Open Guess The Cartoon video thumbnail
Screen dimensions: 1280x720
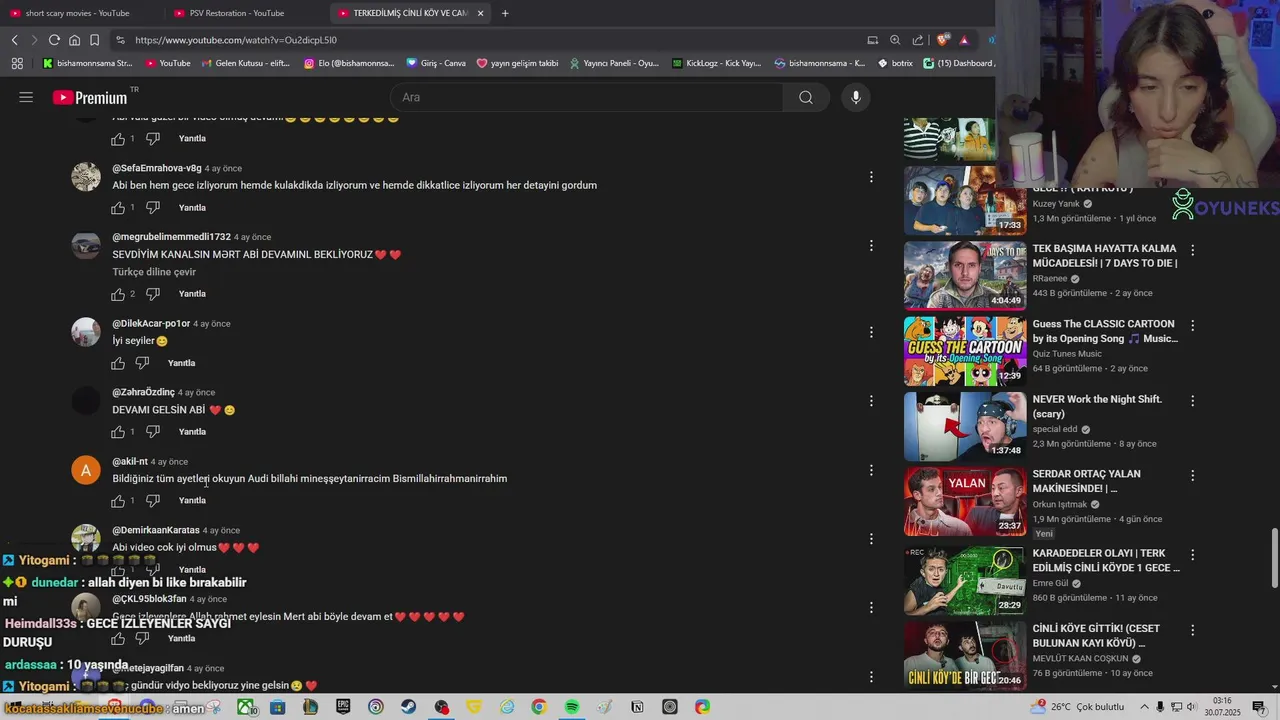point(965,351)
